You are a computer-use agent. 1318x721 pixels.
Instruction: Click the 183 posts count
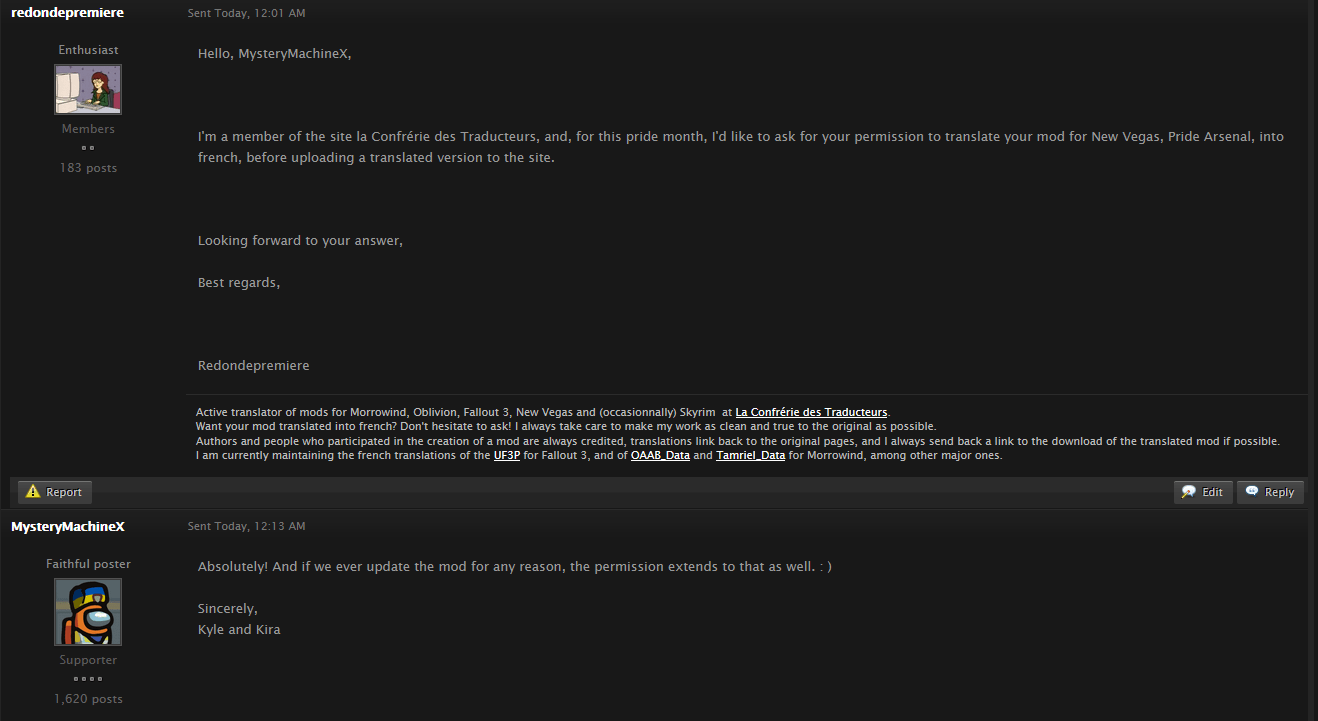(x=88, y=168)
